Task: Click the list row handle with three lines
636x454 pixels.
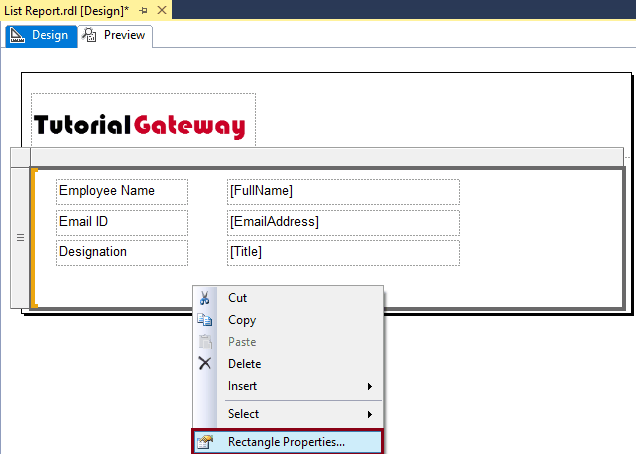Action: click(x=20, y=238)
